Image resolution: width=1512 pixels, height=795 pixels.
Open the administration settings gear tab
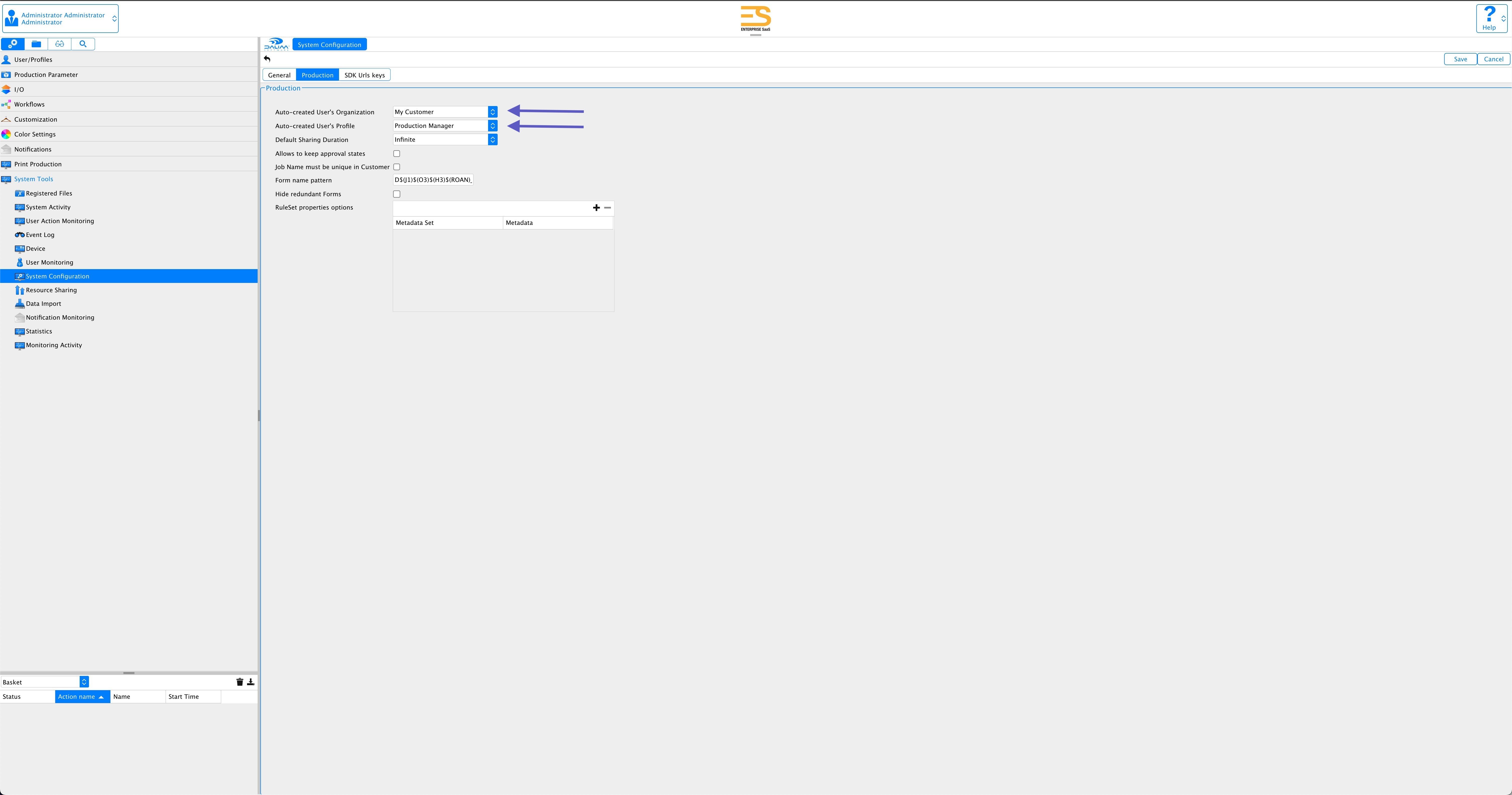[12, 44]
